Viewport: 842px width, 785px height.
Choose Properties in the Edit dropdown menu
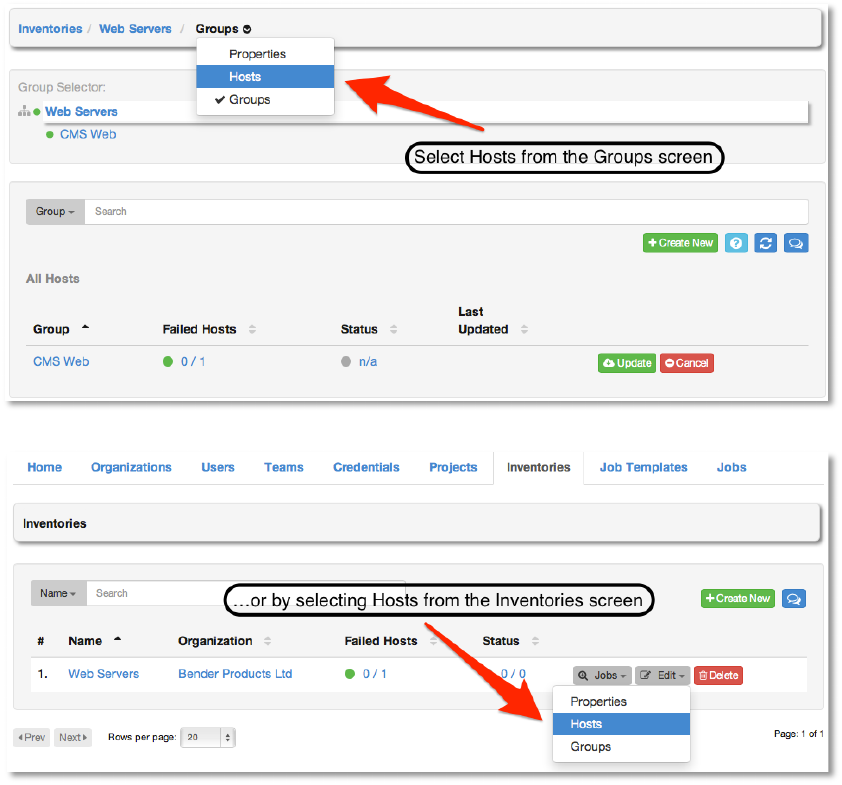point(621,702)
